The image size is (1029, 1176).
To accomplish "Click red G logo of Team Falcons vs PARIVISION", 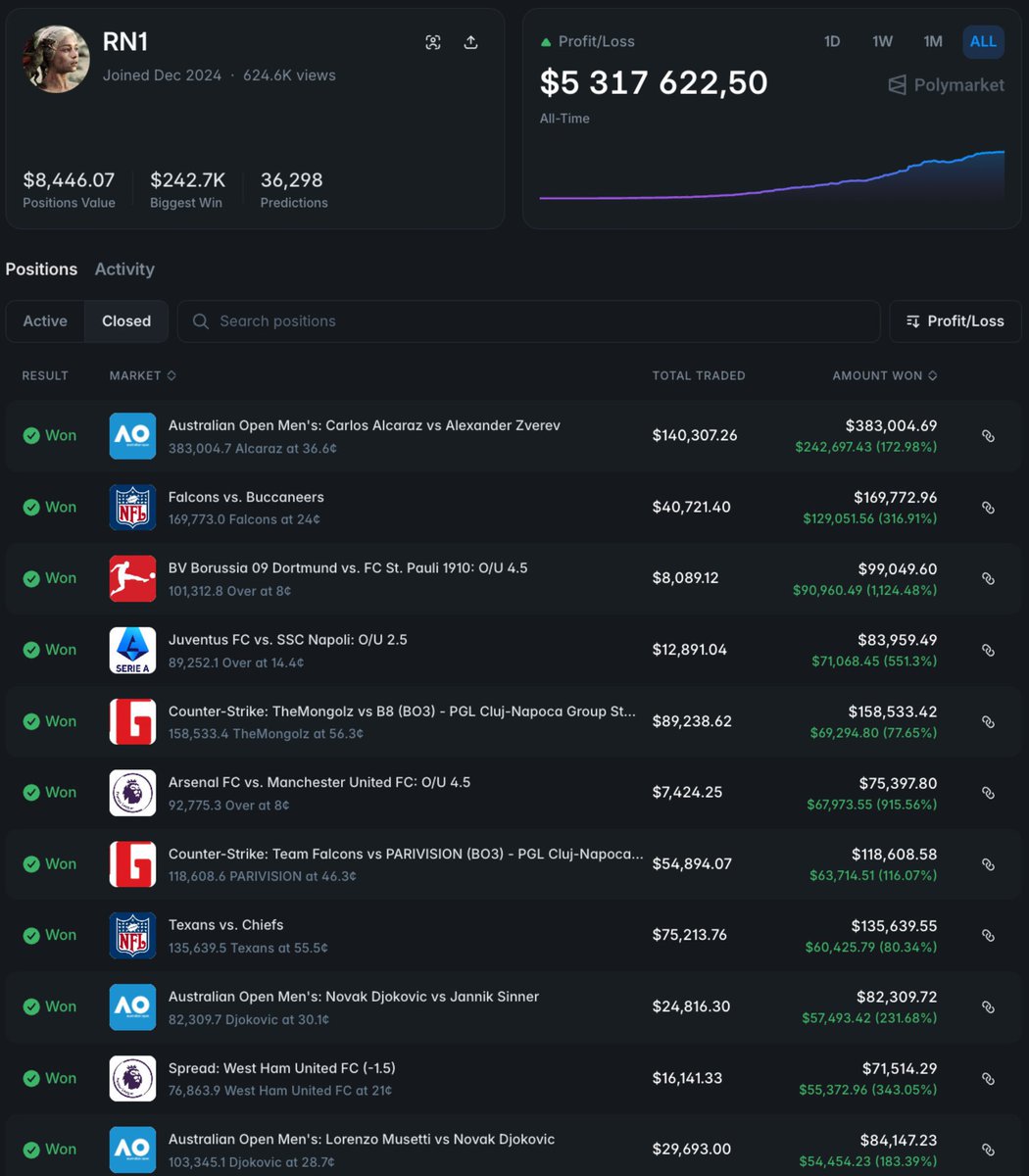I will point(132,864).
